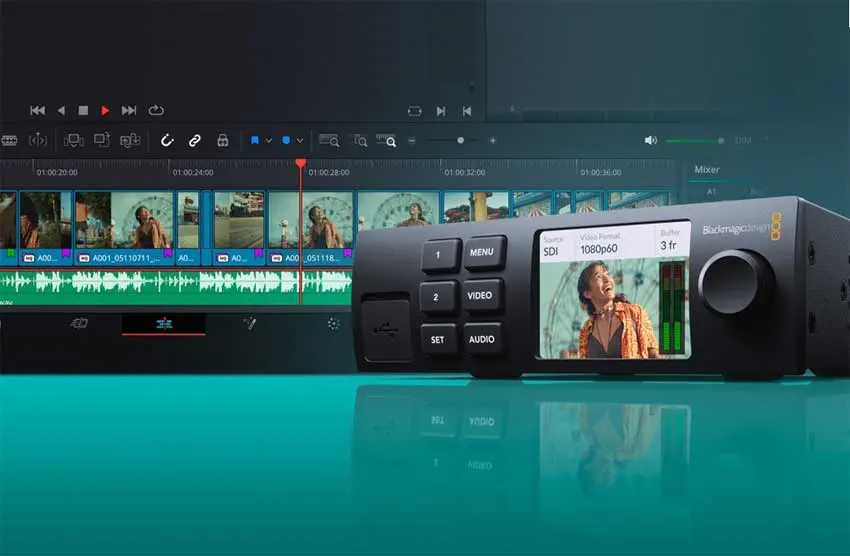
Task: Click the play reverse button
Action: [x=61, y=111]
